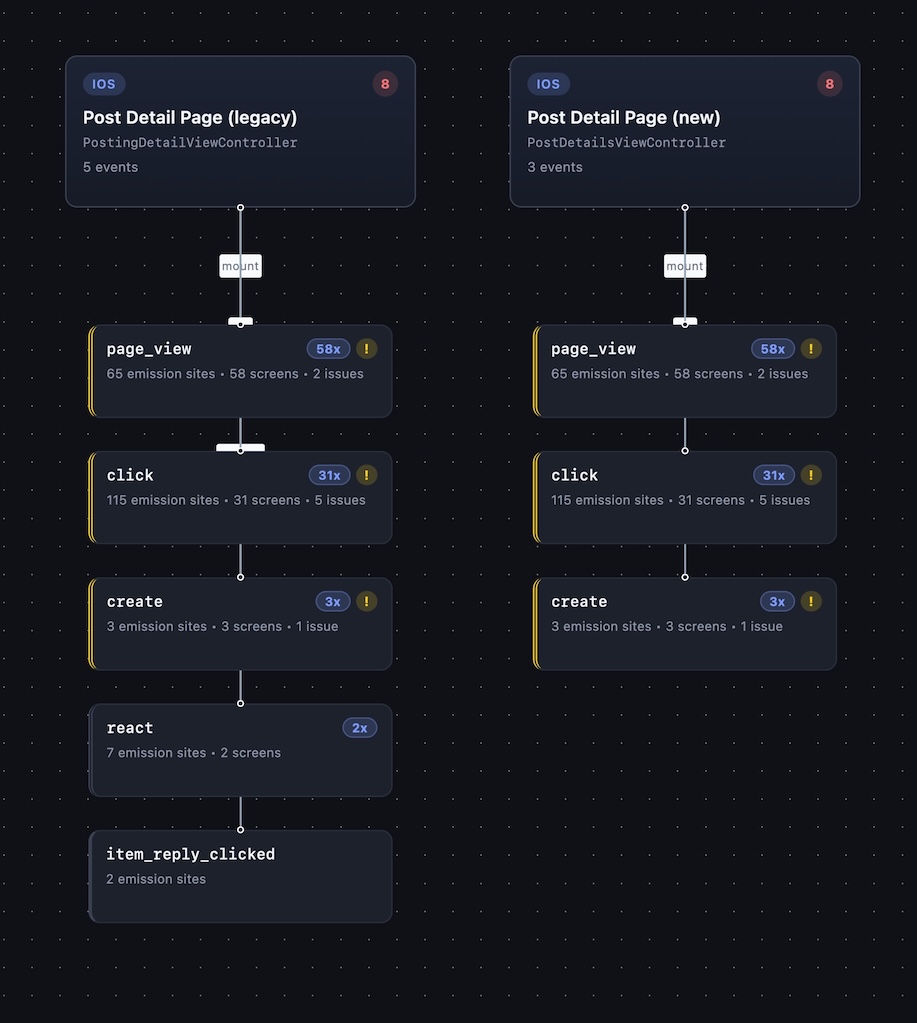Select the mount edge label under legacy page

click(240, 266)
